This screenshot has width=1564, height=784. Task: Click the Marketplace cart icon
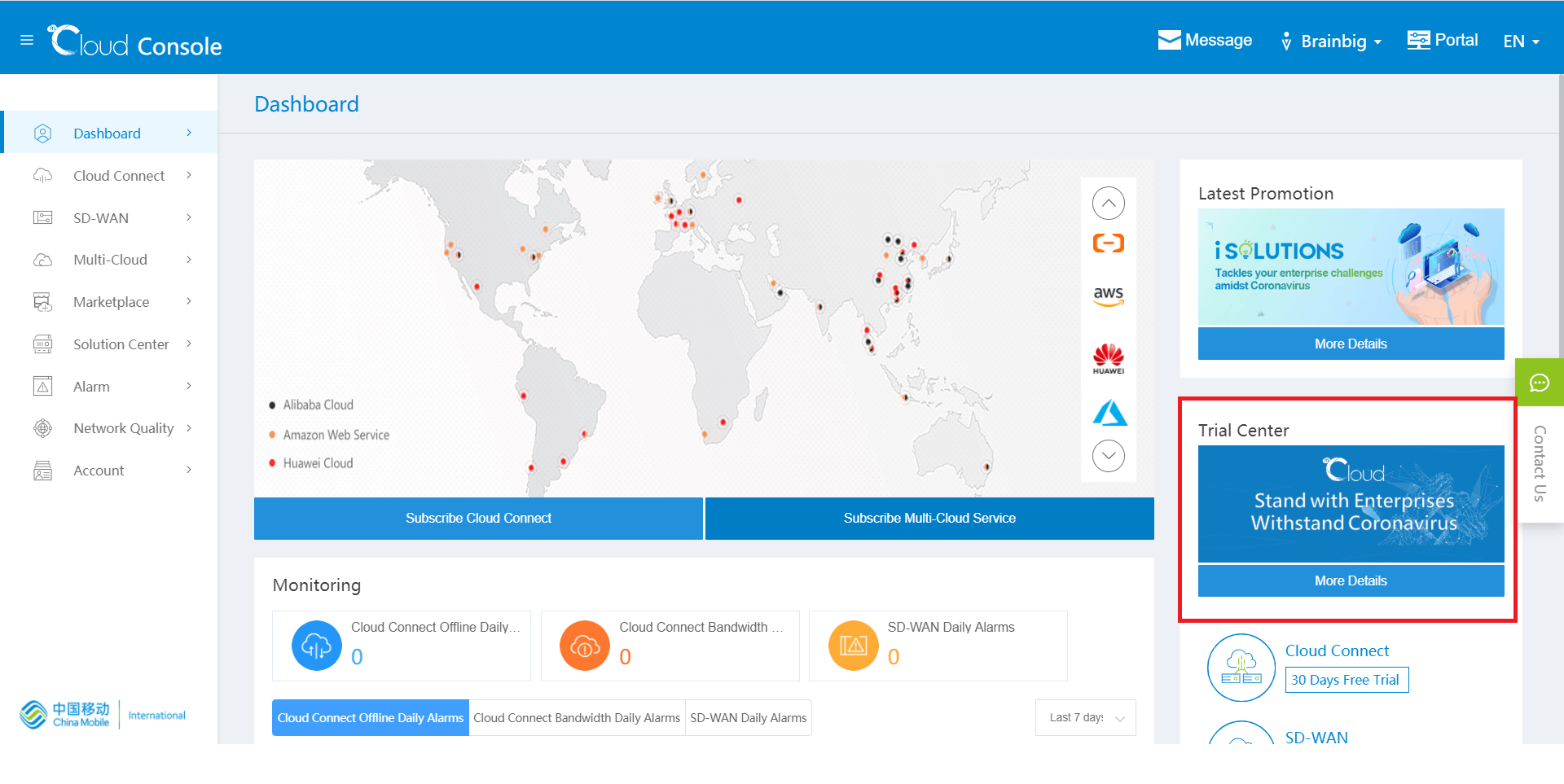[x=42, y=302]
